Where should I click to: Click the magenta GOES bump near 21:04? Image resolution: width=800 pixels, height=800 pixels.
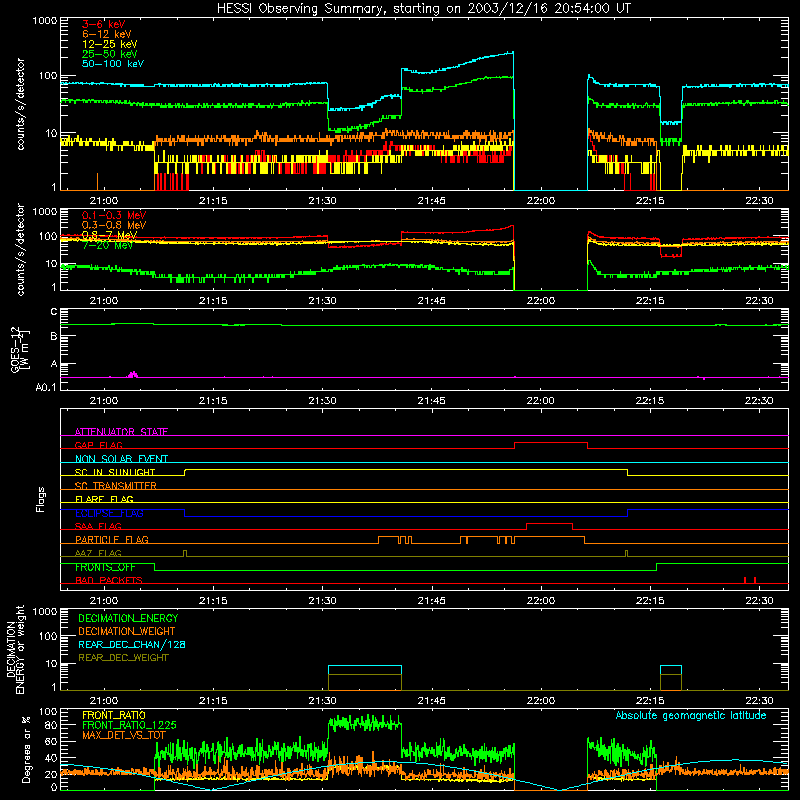tap(133, 375)
